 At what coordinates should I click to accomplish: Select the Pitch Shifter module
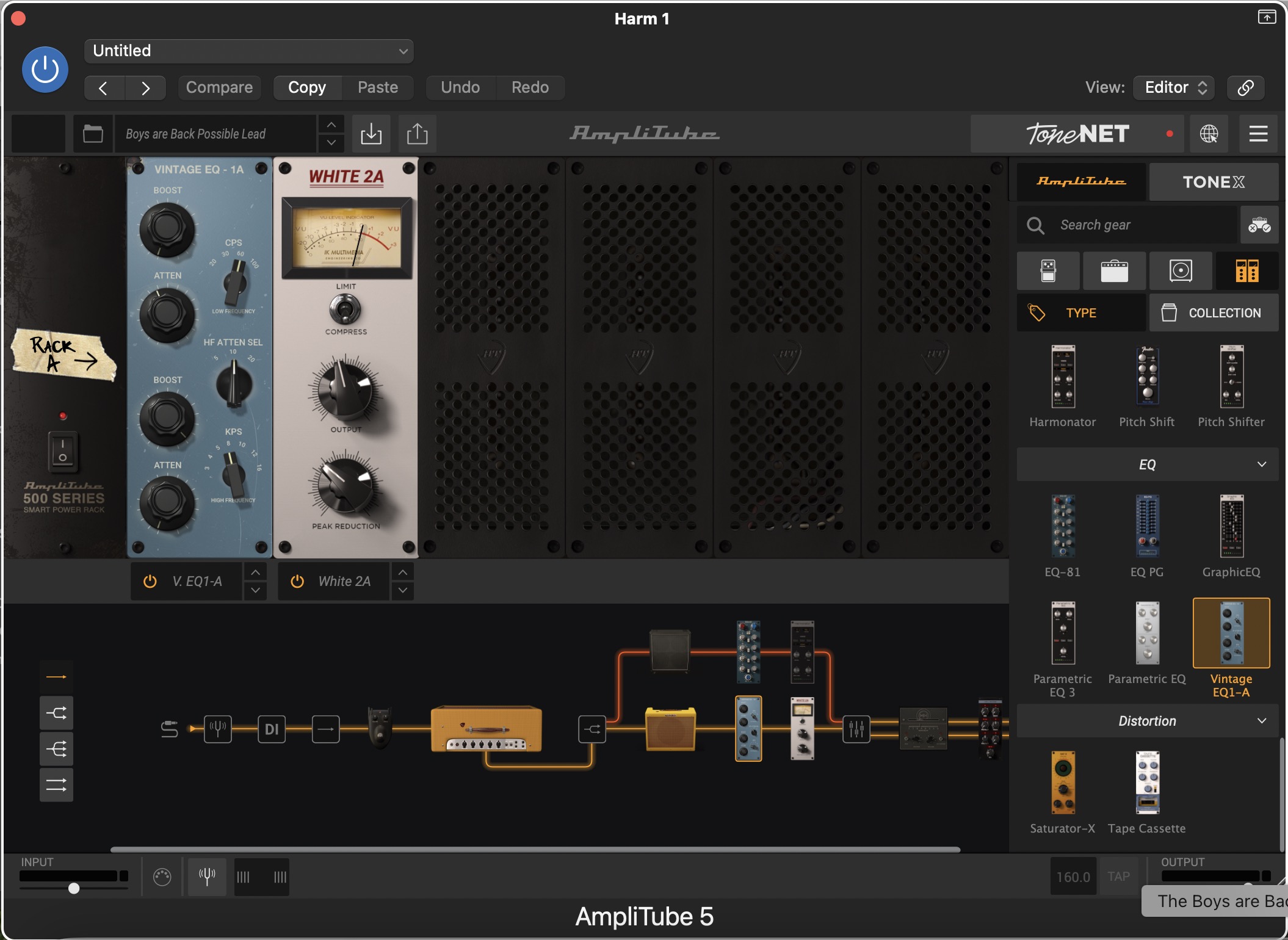(1231, 387)
